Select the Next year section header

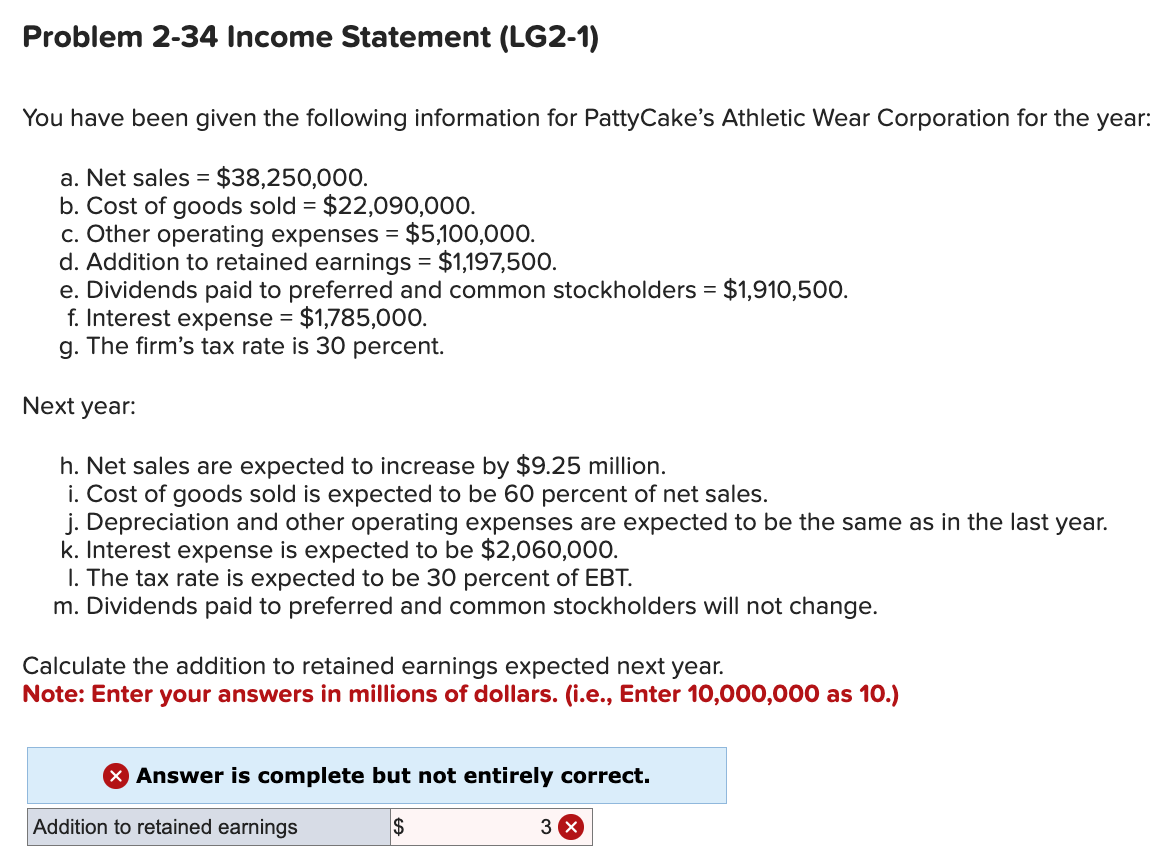click(78, 406)
